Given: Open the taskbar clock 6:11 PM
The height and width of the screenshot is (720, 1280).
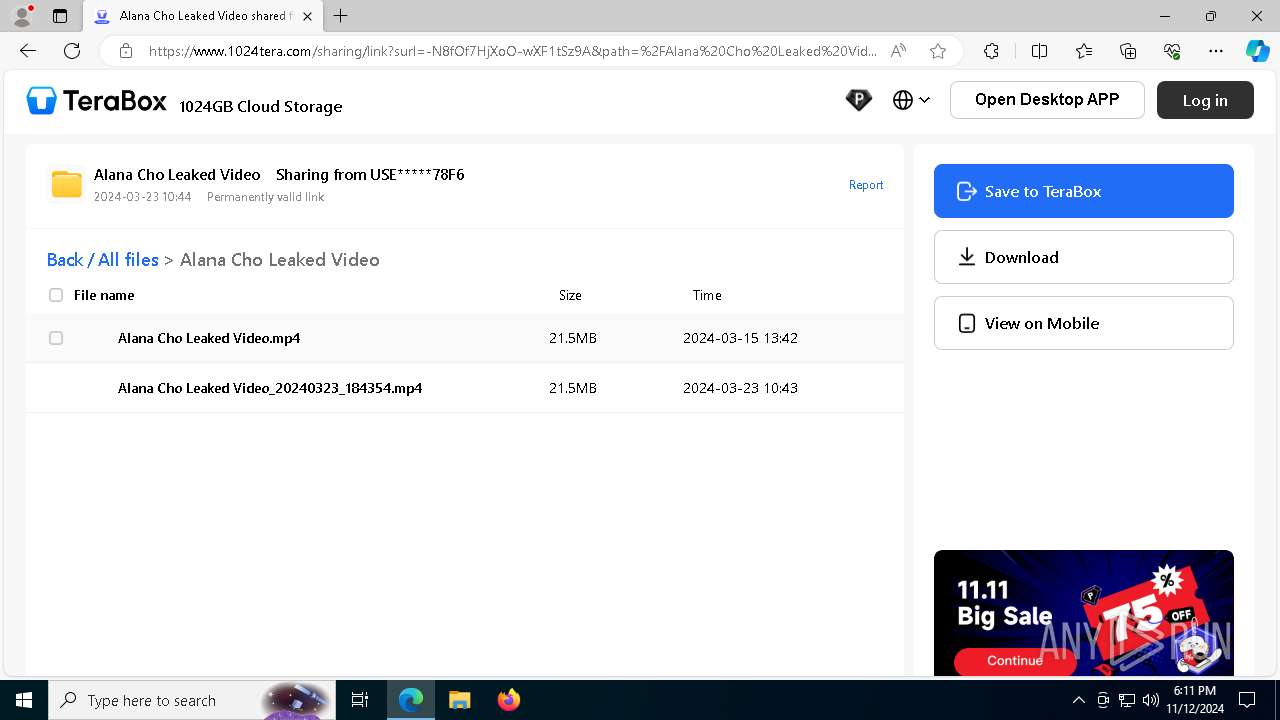Looking at the screenshot, I should (x=1195, y=700).
